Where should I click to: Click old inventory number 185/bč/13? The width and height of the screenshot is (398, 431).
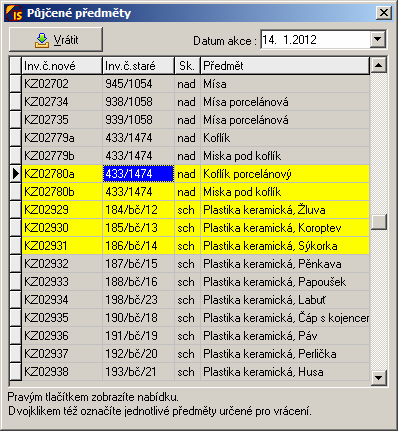point(138,228)
